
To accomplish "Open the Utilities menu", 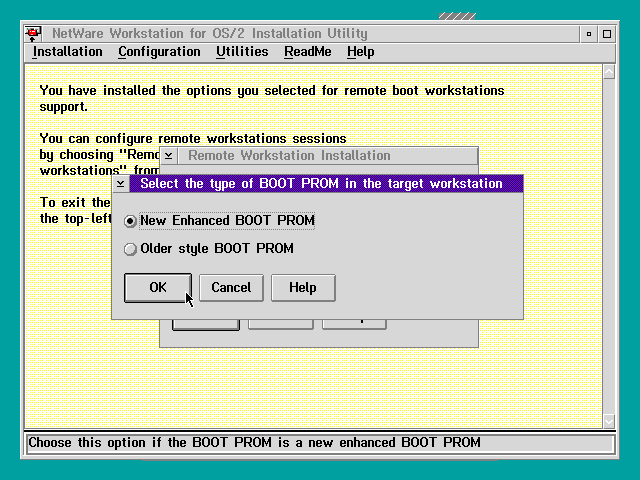I will tap(242, 52).
